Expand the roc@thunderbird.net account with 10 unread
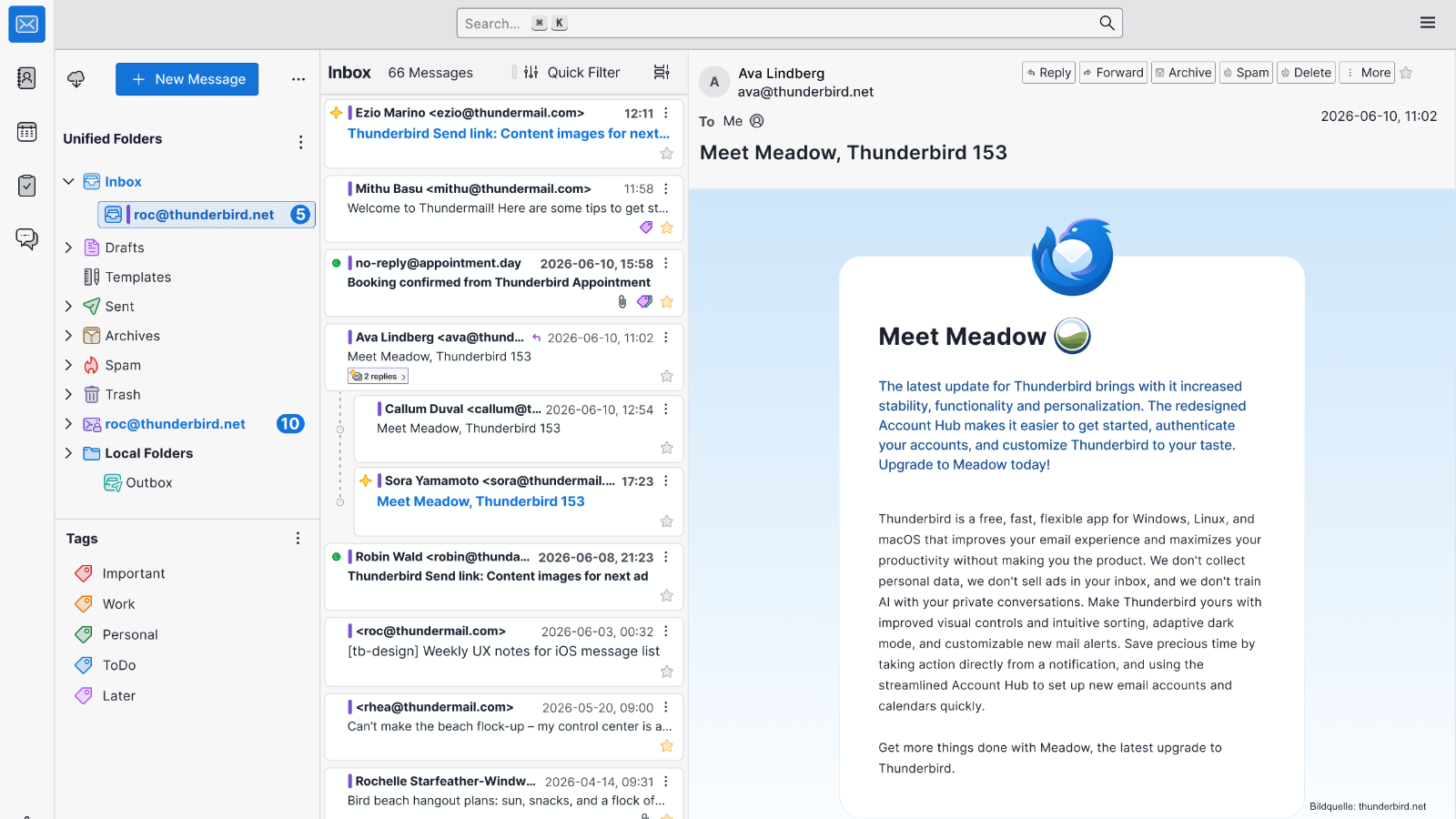The width and height of the screenshot is (1456, 819). click(x=68, y=424)
